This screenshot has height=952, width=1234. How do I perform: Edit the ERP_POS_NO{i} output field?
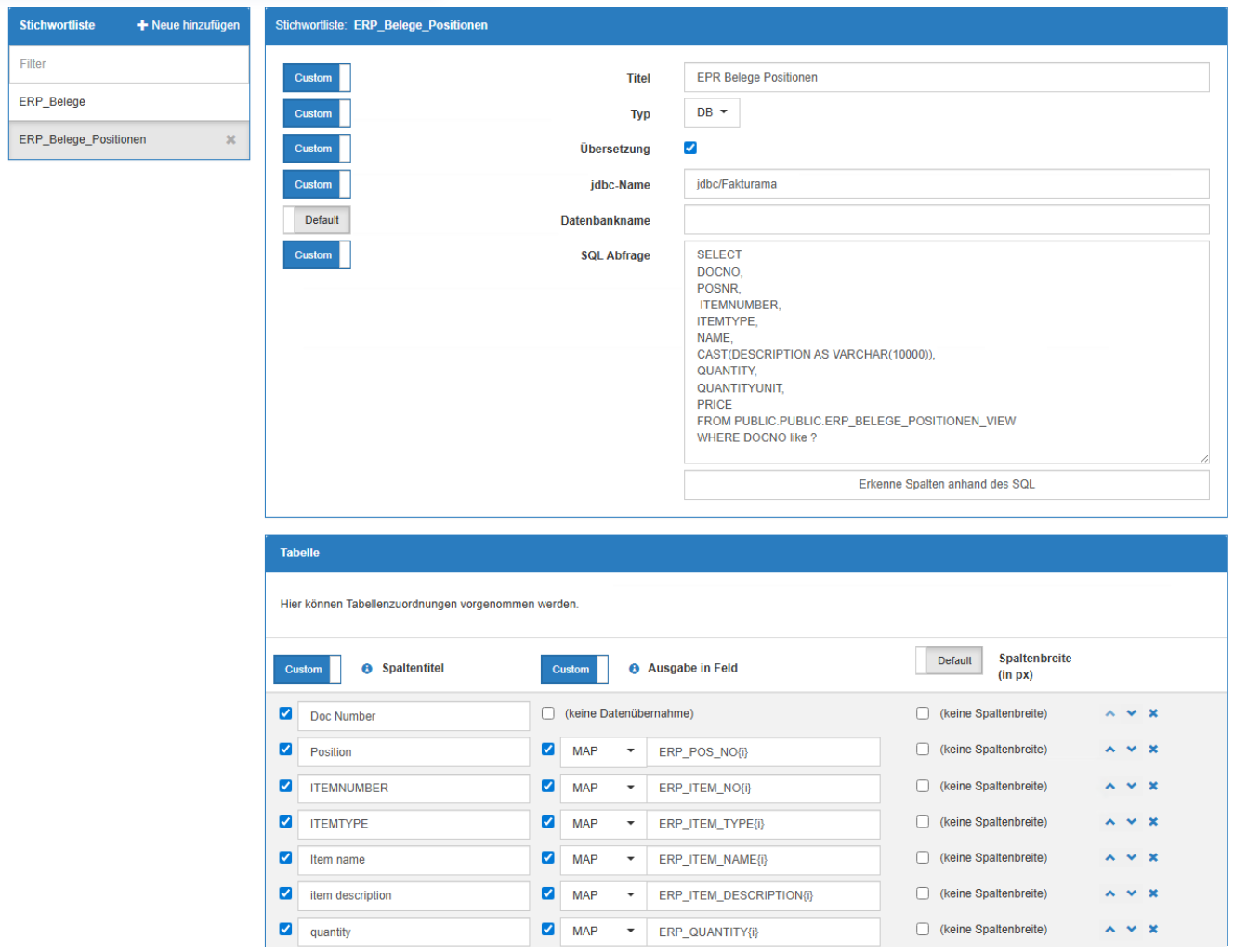(763, 751)
